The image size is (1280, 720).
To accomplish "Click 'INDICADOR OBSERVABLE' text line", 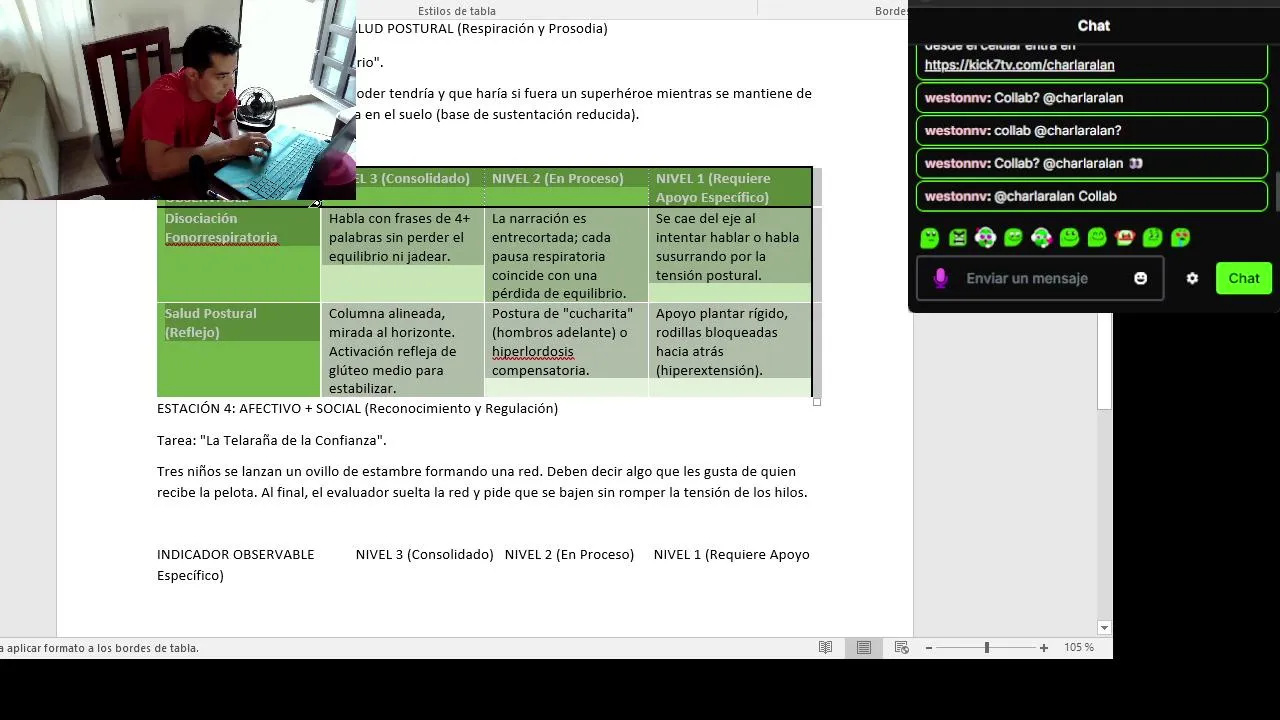I will point(235,554).
